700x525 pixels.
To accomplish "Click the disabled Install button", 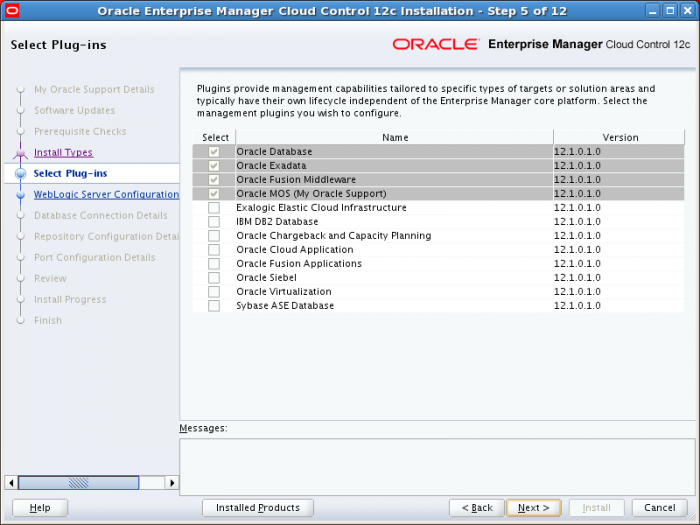I will pos(596,508).
